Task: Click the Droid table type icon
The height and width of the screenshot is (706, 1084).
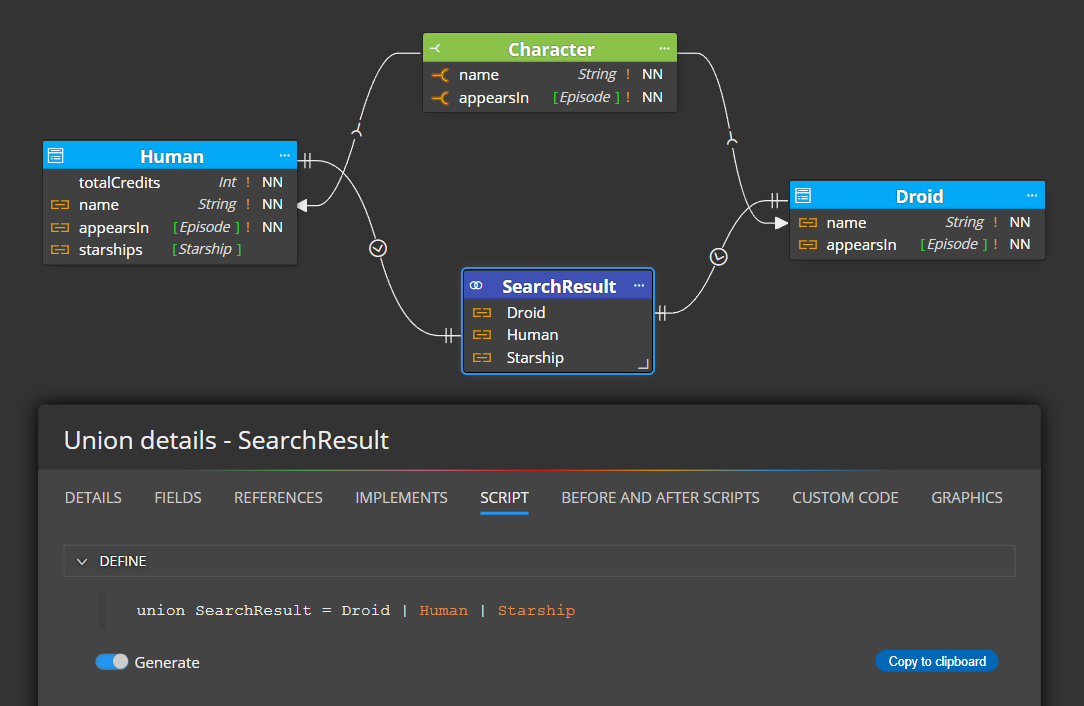Action: (803, 196)
